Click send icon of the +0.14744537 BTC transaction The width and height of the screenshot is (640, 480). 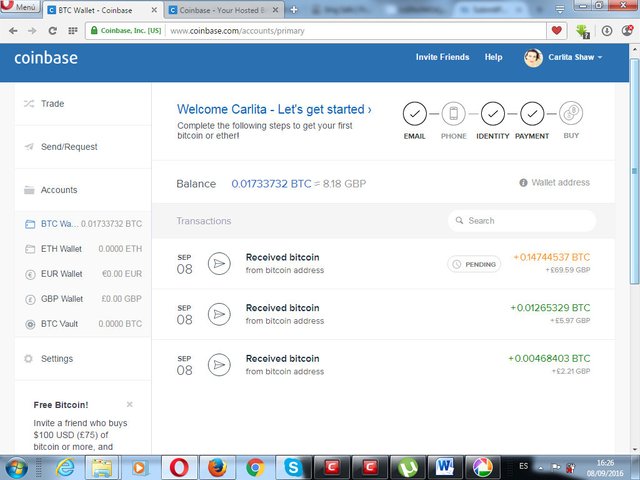219,264
